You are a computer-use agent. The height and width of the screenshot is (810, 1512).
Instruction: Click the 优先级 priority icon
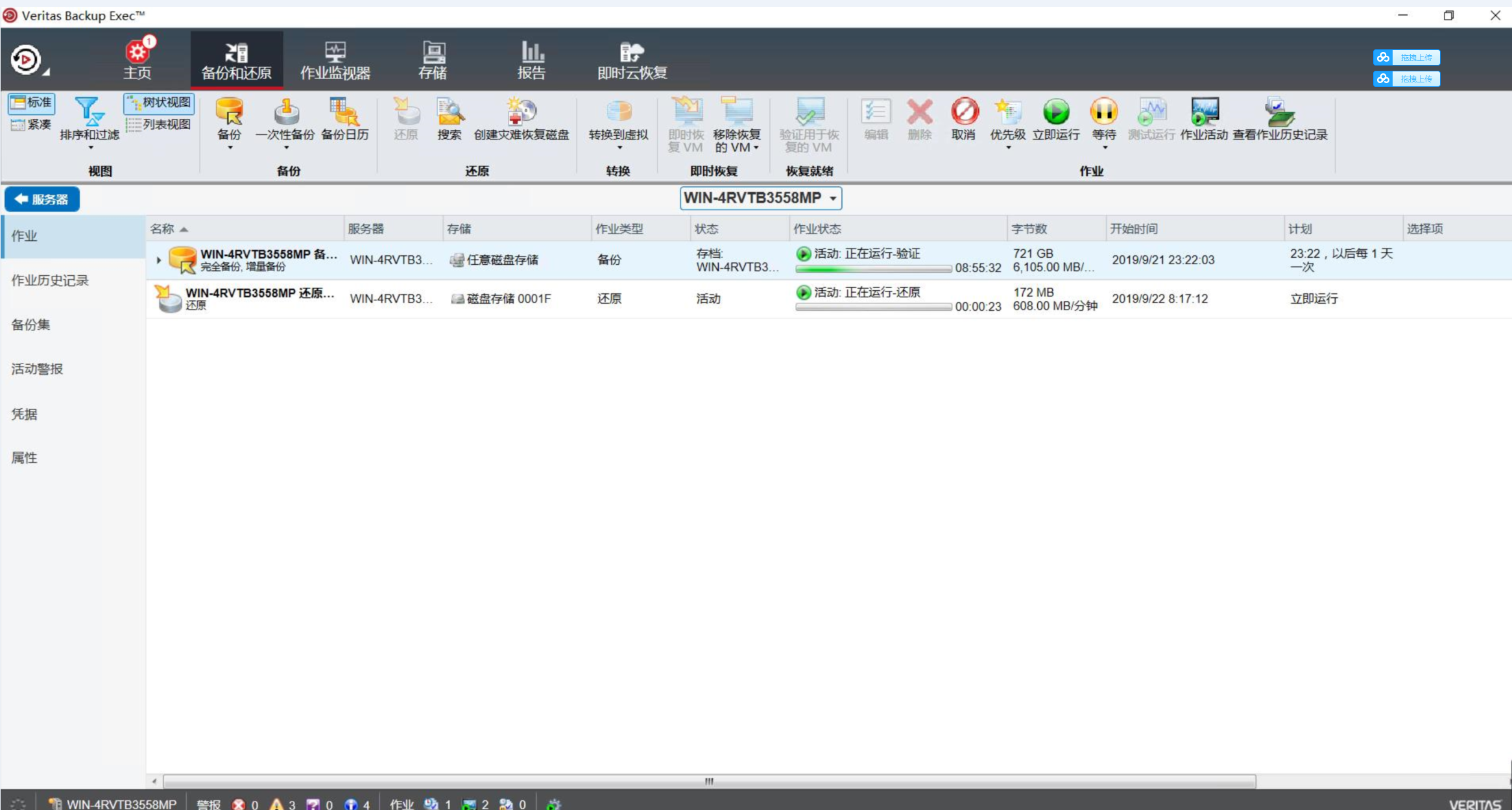coord(1008,112)
